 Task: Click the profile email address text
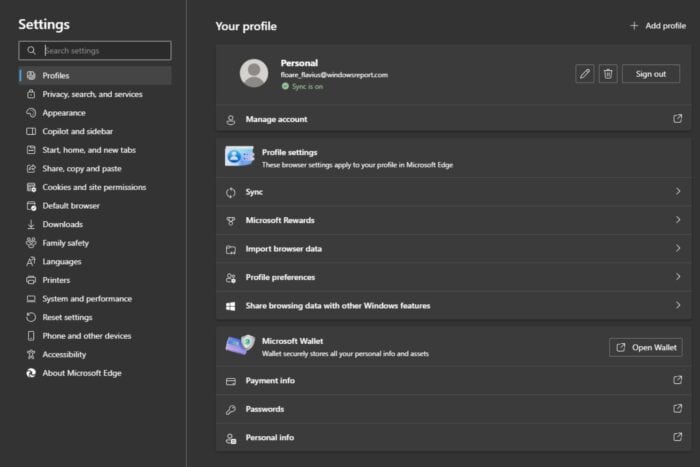pos(334,75)
